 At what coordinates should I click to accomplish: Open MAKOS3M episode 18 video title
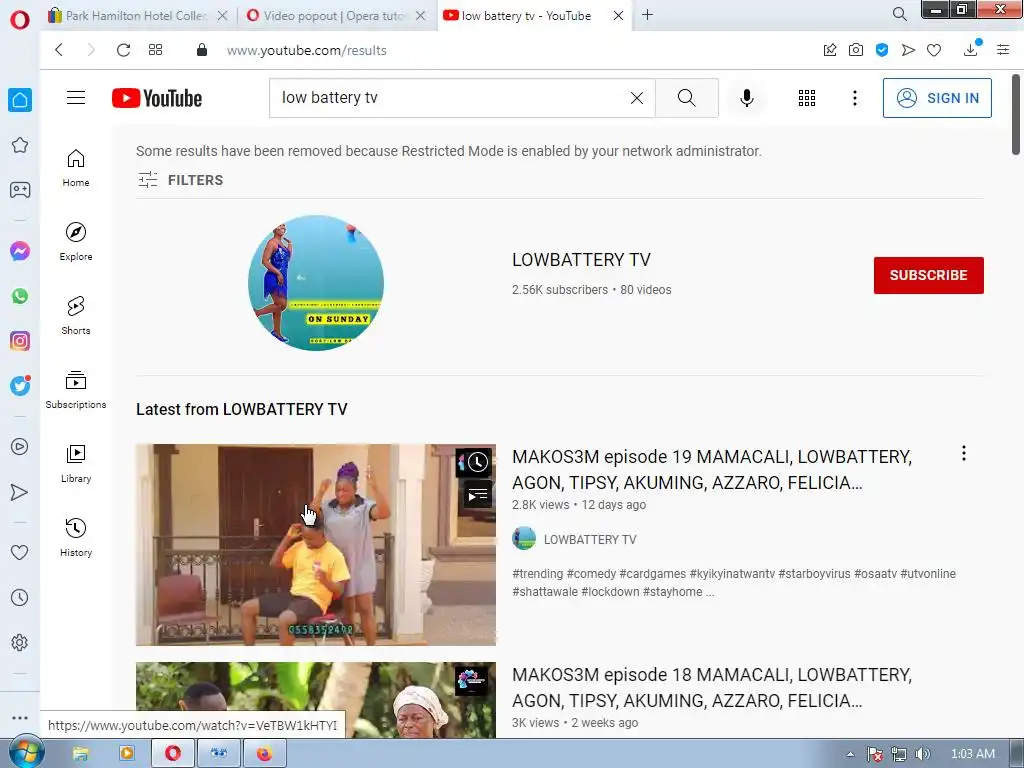click(711, 688)
